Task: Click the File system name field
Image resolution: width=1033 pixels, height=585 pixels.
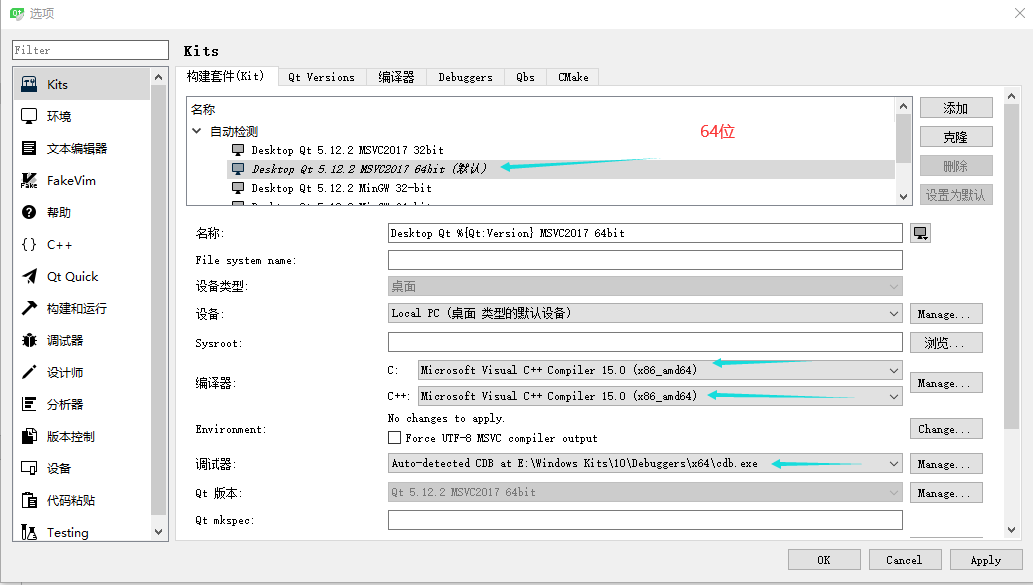Action: 645,260
